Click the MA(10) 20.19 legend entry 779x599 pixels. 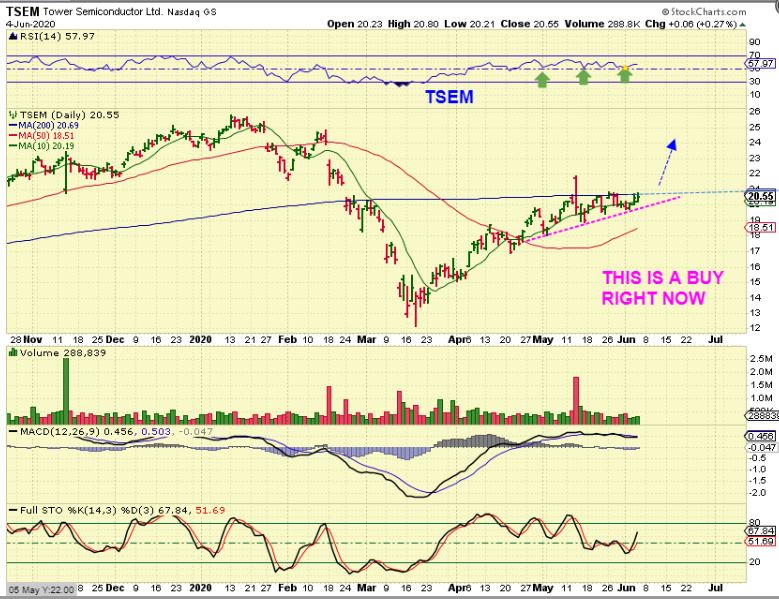(x=41, y=146)
